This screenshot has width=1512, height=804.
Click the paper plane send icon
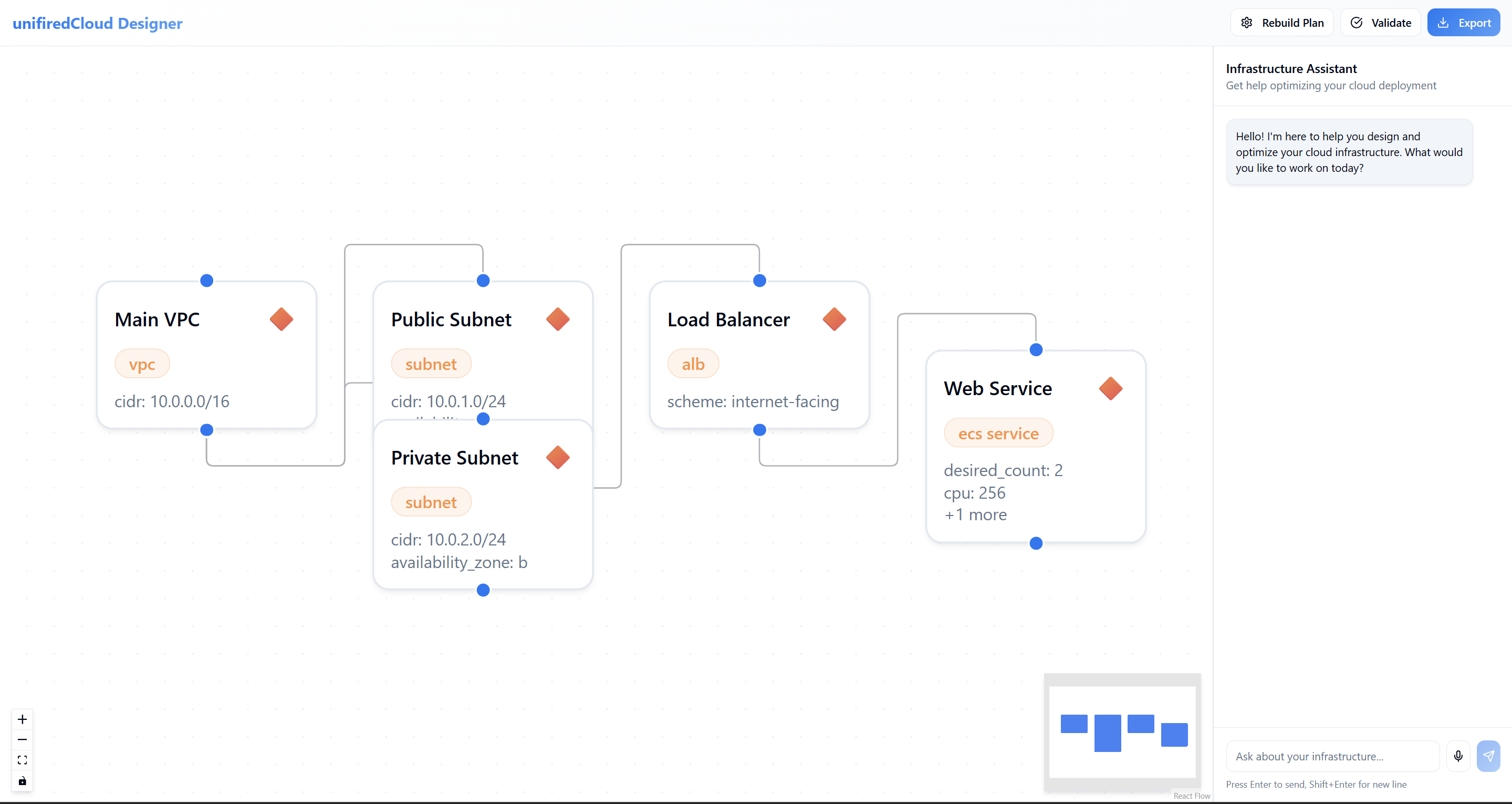click(x=1488, y=756)
